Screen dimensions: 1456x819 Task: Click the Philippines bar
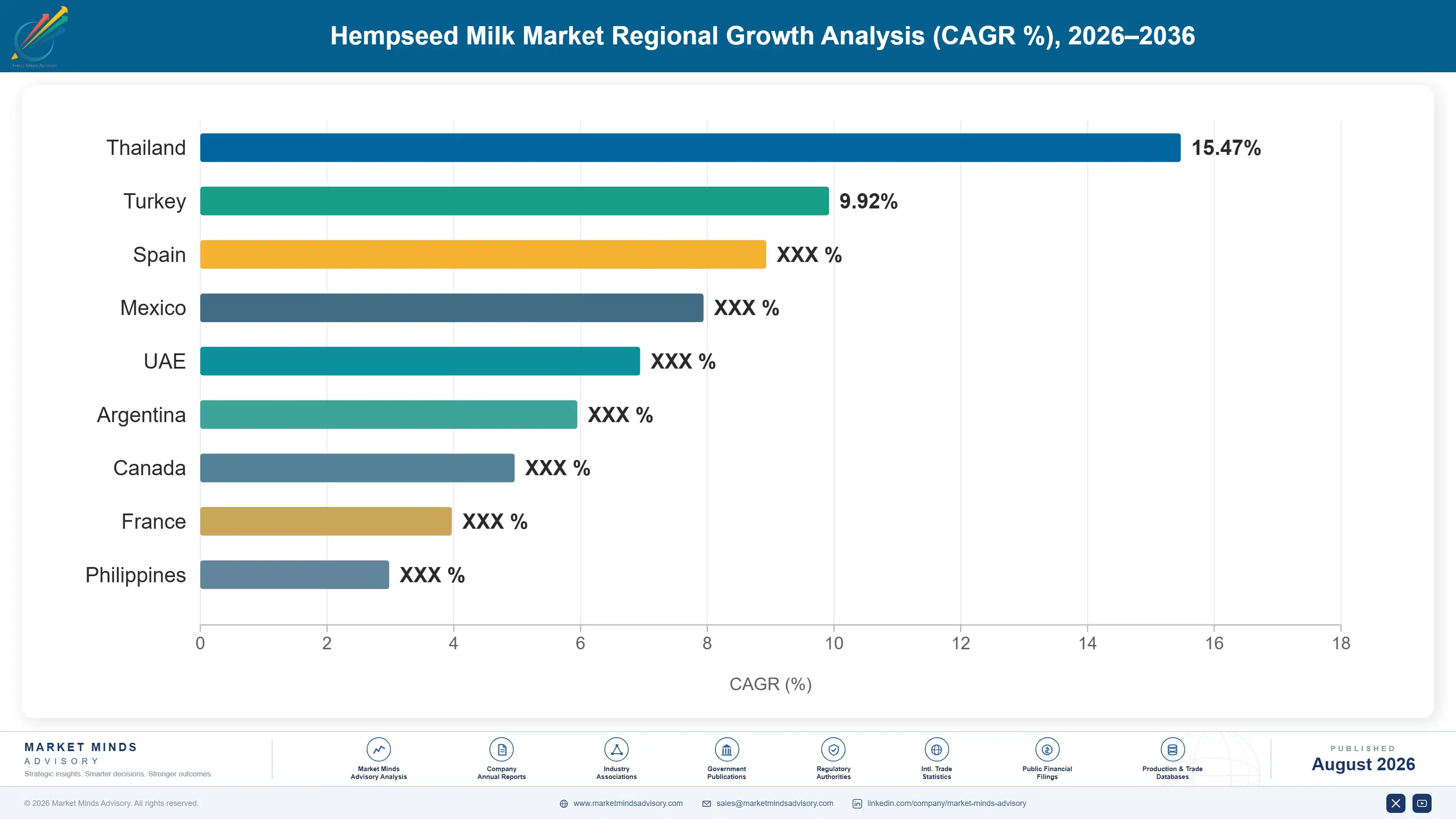tap(294, 574)
